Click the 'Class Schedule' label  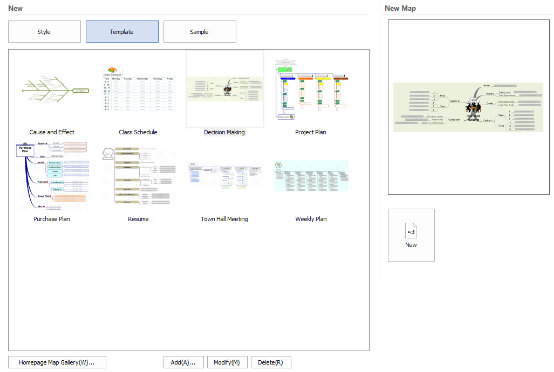[x=138, y=132]
